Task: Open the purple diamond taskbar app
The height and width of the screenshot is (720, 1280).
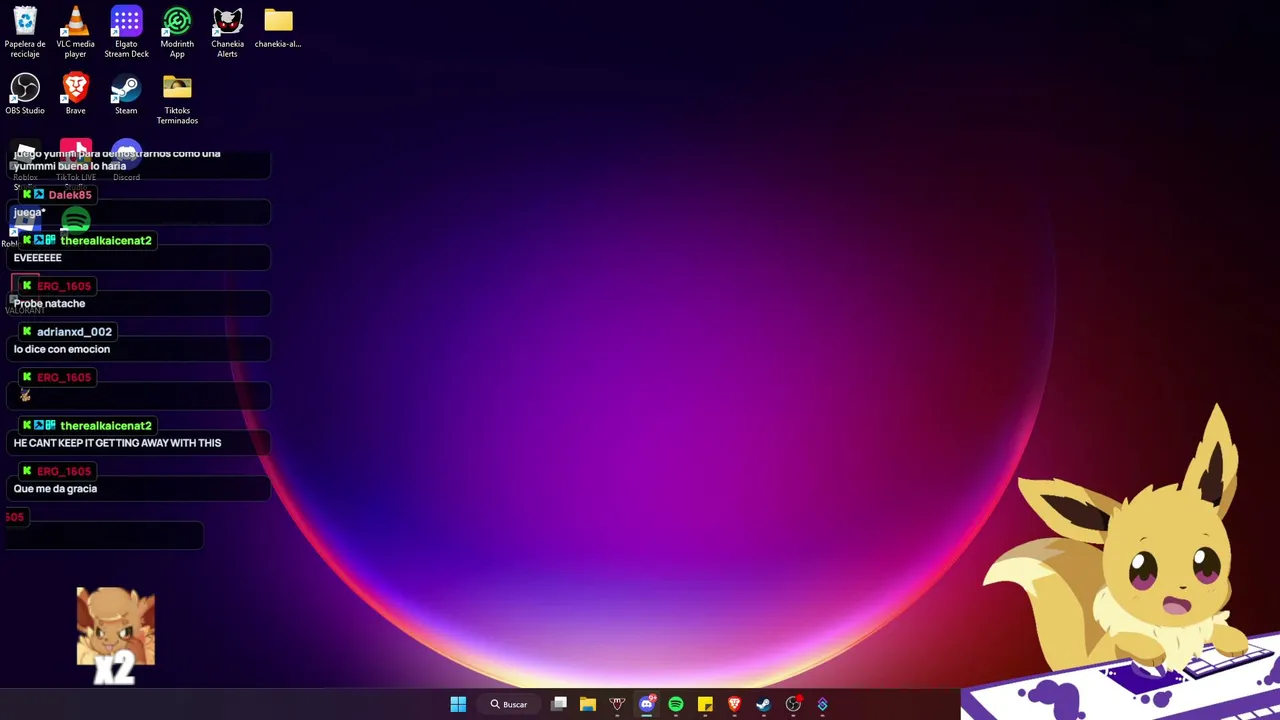Action: [x=822, y=704]
